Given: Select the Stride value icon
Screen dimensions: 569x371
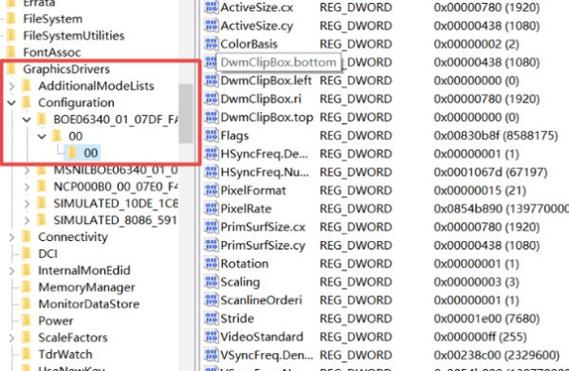Looking at the screenshot, I should tap(211, 318).
